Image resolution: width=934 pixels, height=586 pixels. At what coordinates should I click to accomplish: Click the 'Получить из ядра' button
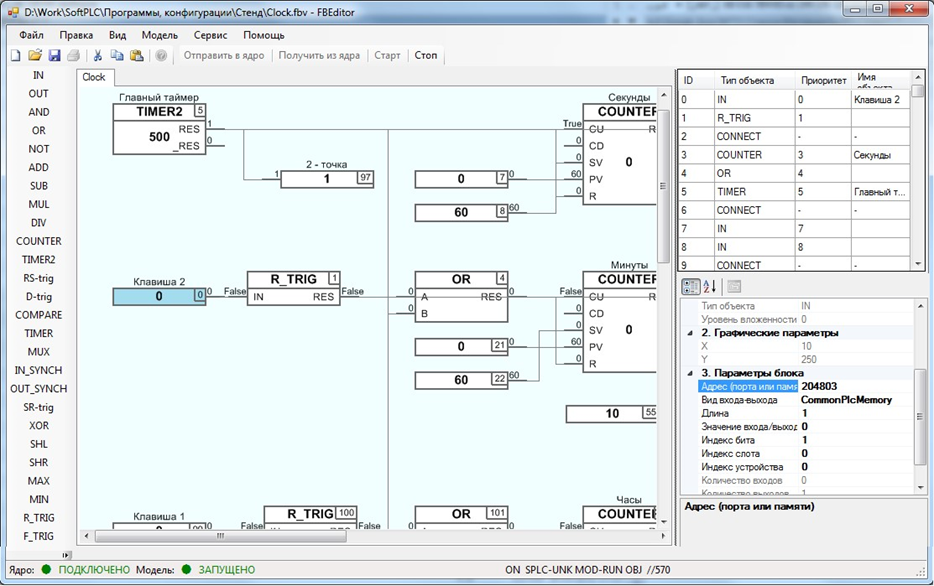(319, 55)
